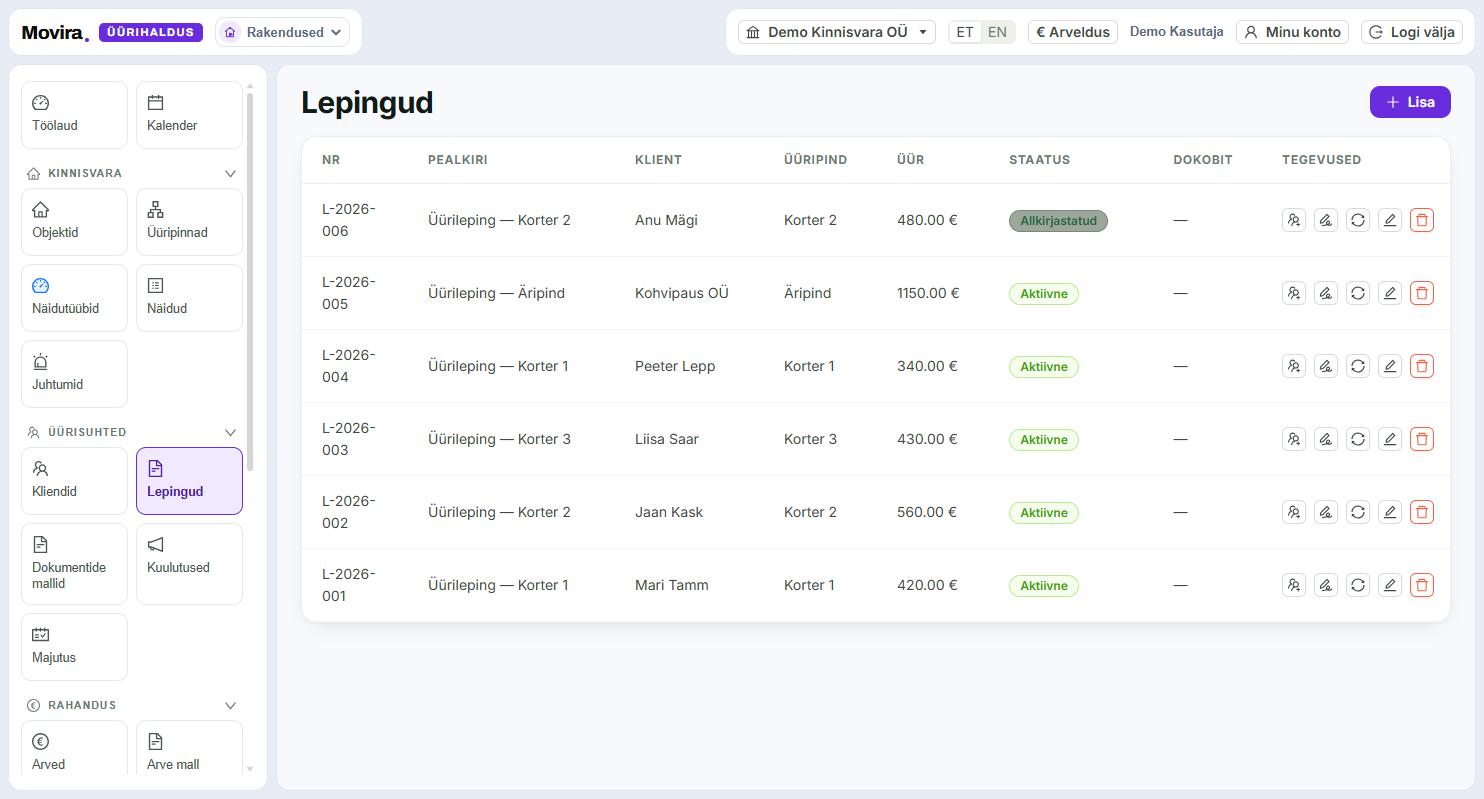The image size is (1484, 799).
Task: Open Töölaud dashboard from the sidebar
Action: 74,115
